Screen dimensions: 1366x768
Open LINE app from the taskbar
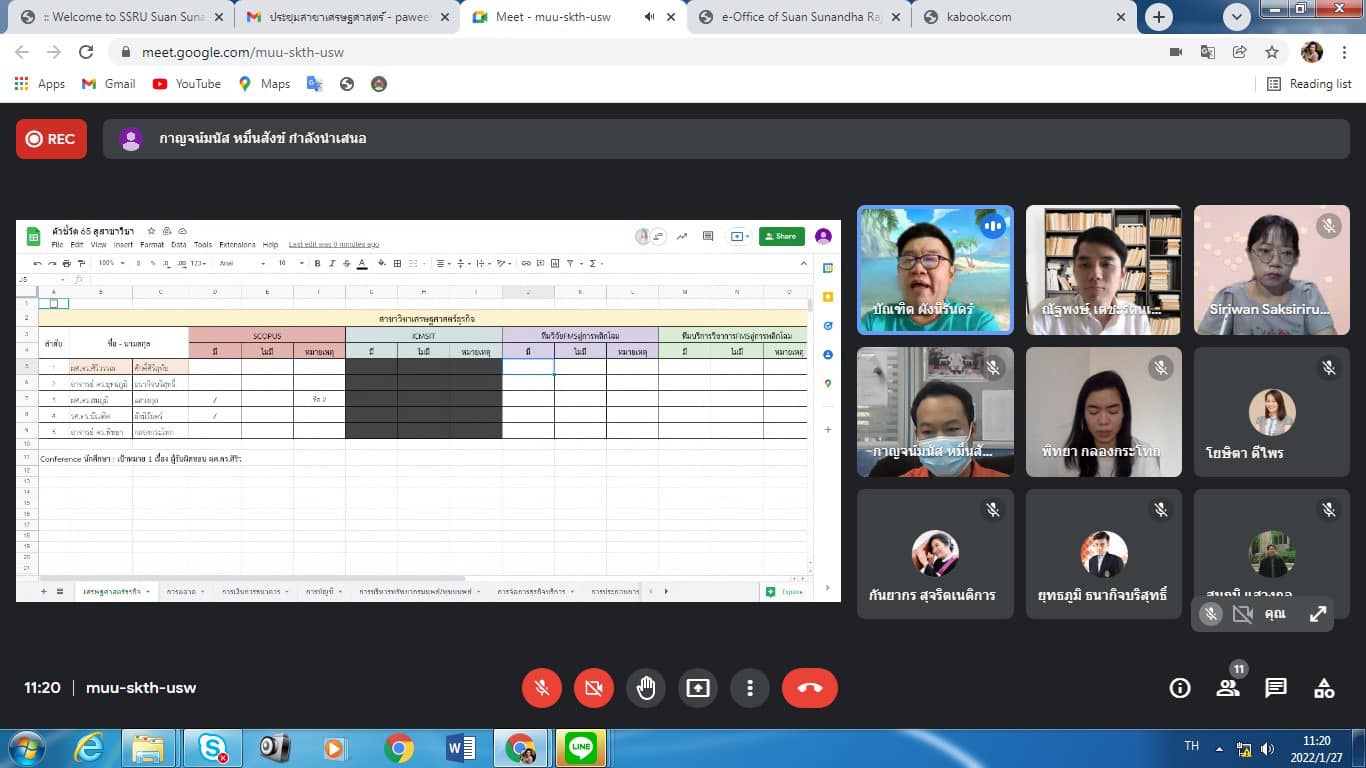(x=580, y=747)
